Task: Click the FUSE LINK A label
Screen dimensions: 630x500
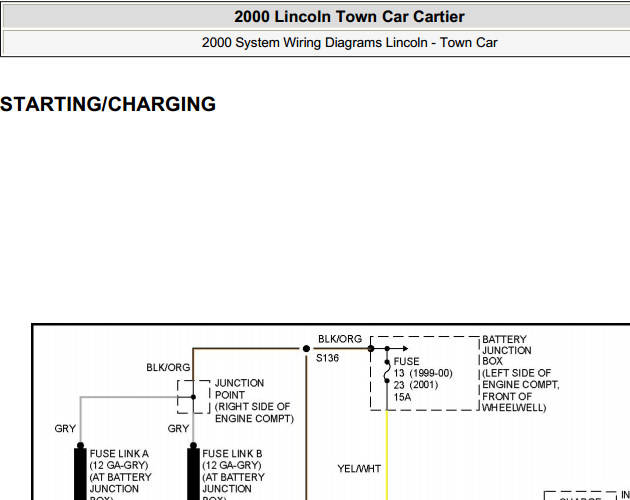Action: [x=119, y=453]
